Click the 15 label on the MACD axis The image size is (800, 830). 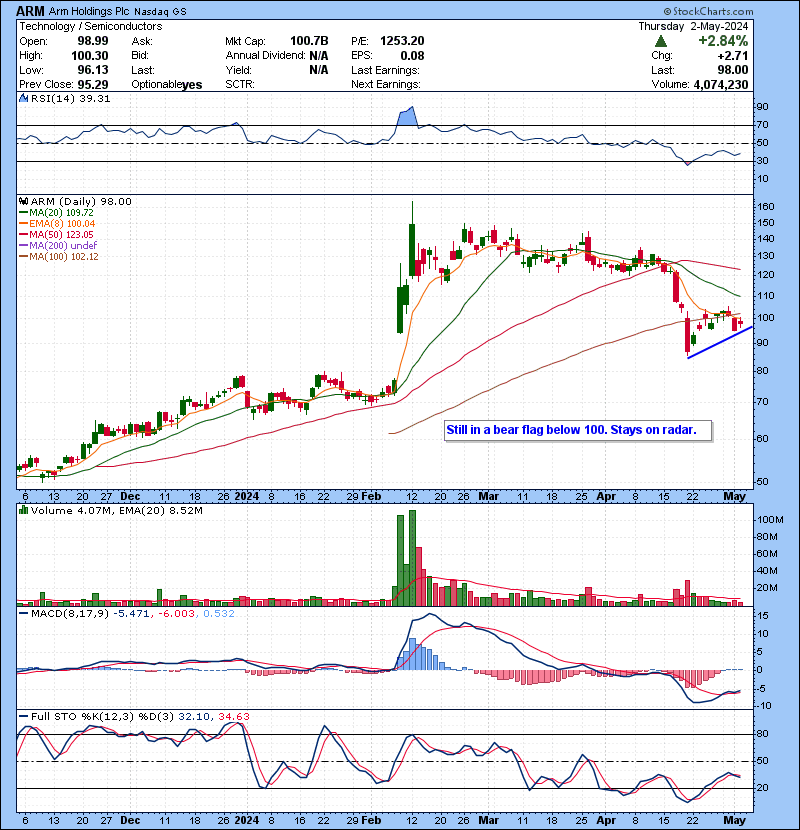pos(762,615)
